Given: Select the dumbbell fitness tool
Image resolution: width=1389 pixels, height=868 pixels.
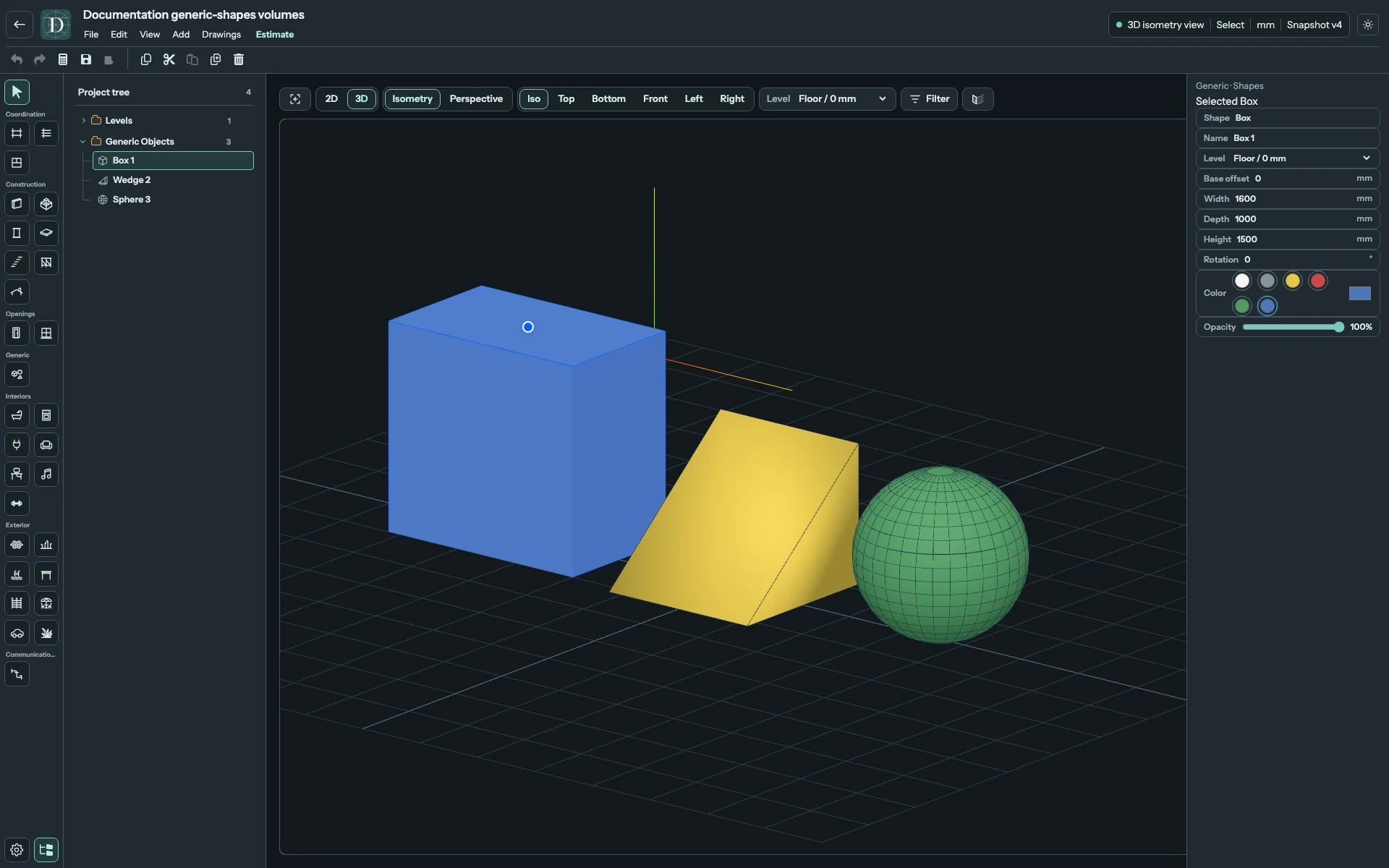Looking at the screenshot, I should pyautogui.click(x=17, y=503).
